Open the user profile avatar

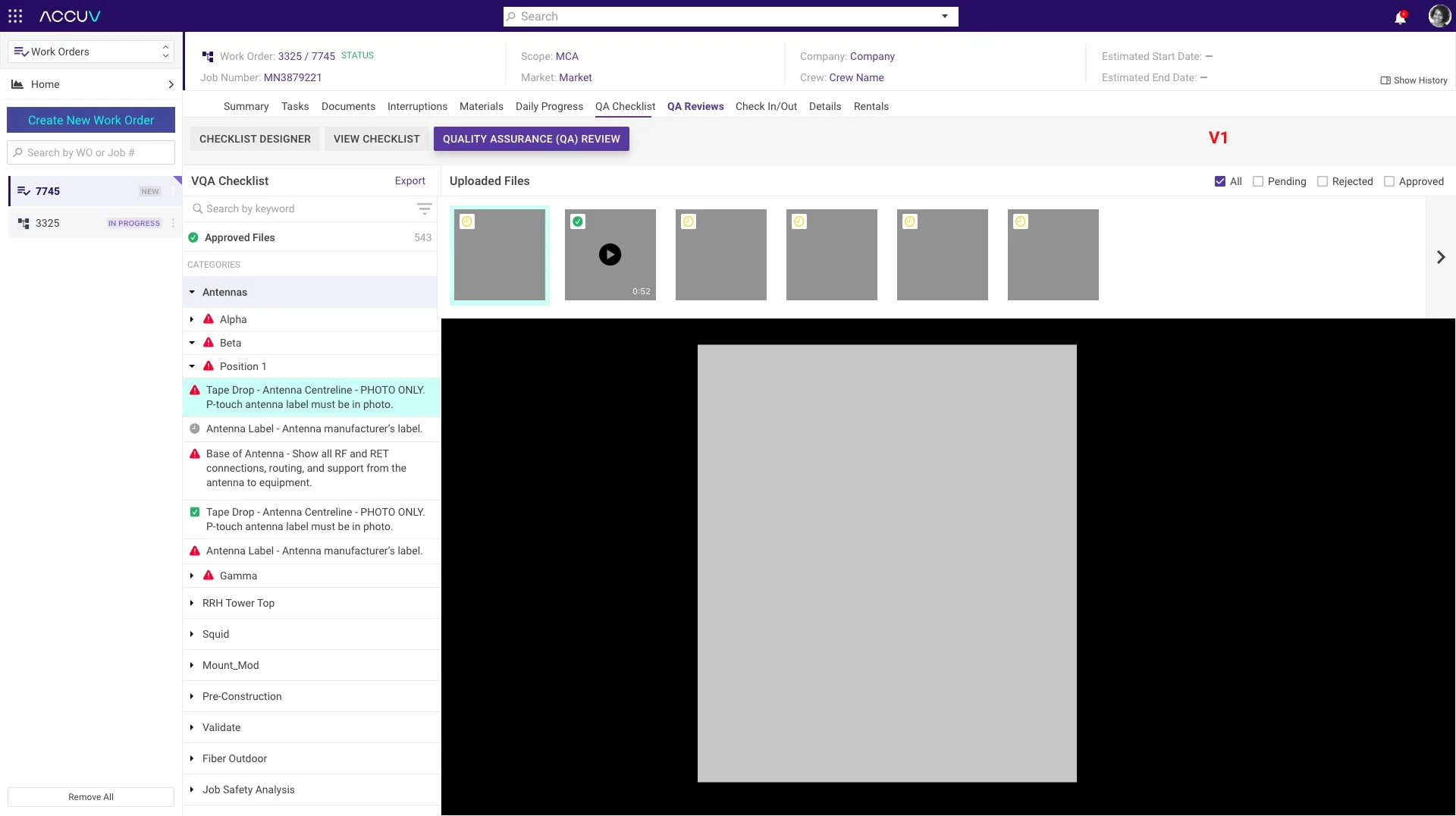click(1439, 16)
